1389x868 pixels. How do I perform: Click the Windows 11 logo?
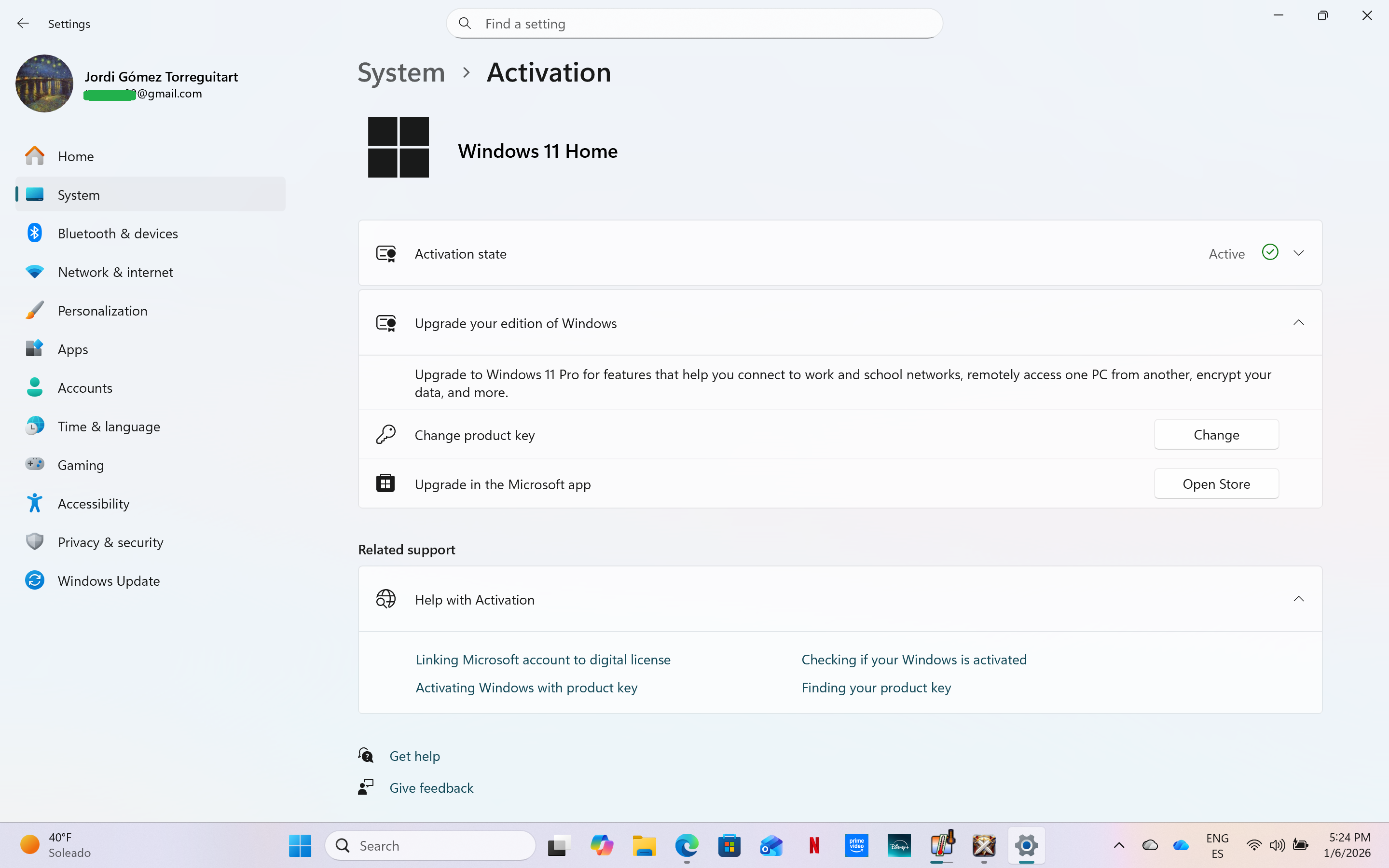399,147
